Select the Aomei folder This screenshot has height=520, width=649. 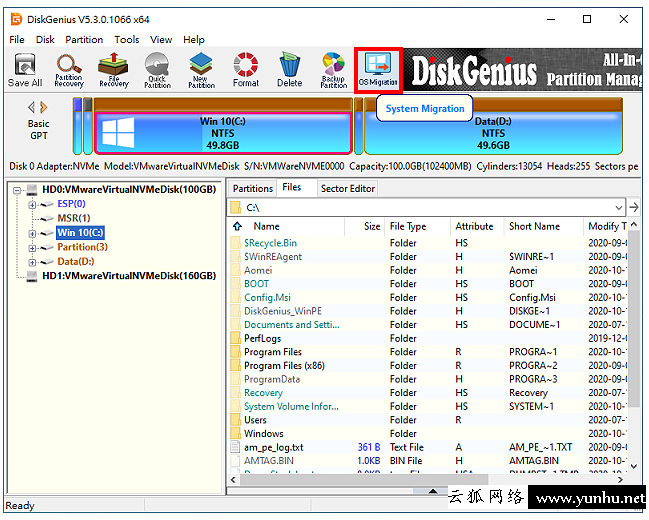[258, 270]
